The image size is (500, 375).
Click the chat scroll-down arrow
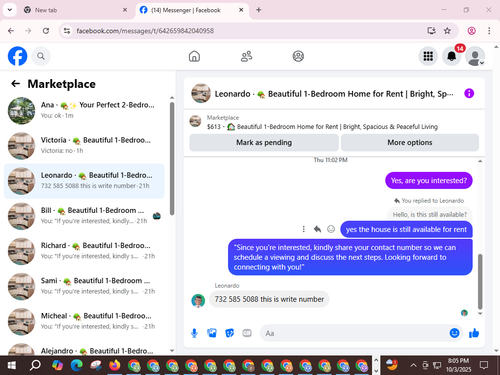480,313
